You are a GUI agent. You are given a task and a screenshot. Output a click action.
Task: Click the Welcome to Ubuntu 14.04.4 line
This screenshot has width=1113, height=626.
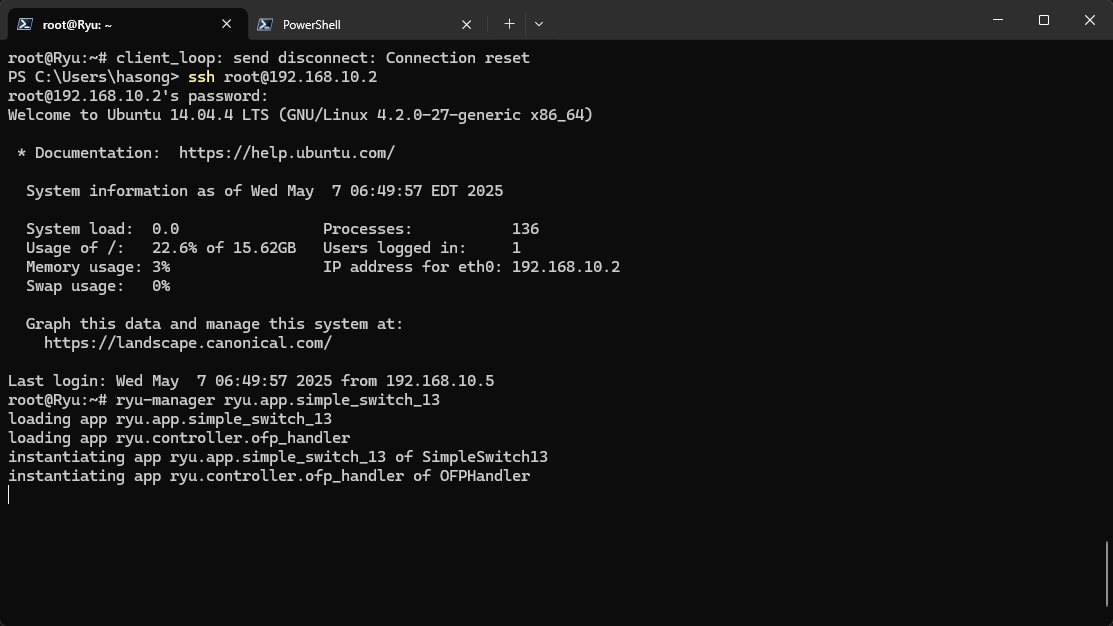(x=300, y=115)
